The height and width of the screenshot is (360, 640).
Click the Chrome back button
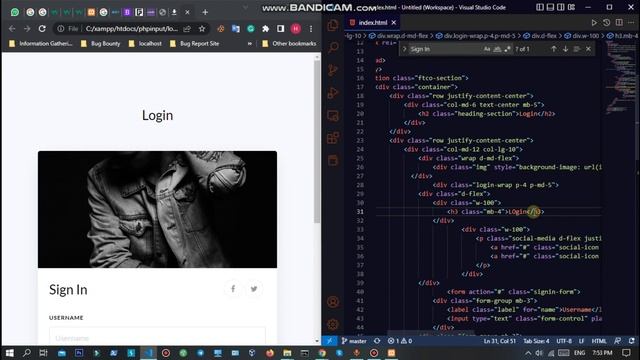(12, 29)
